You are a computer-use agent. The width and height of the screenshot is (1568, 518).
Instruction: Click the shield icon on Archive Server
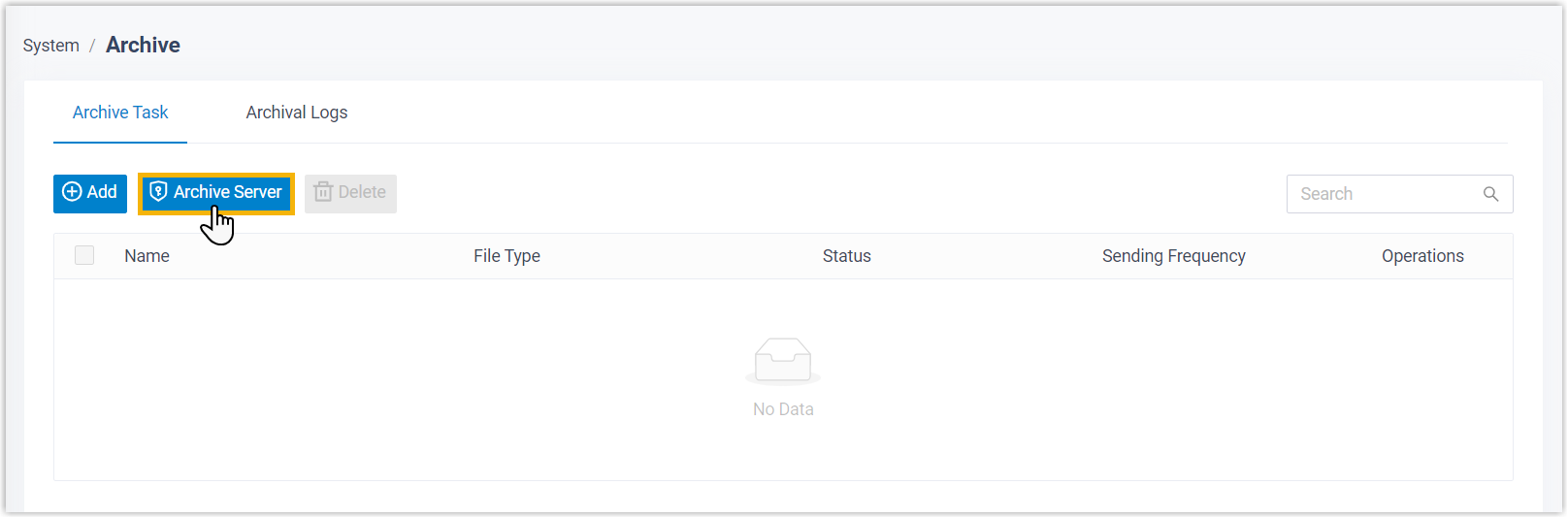pyautogui.click(x=158, y=192)
